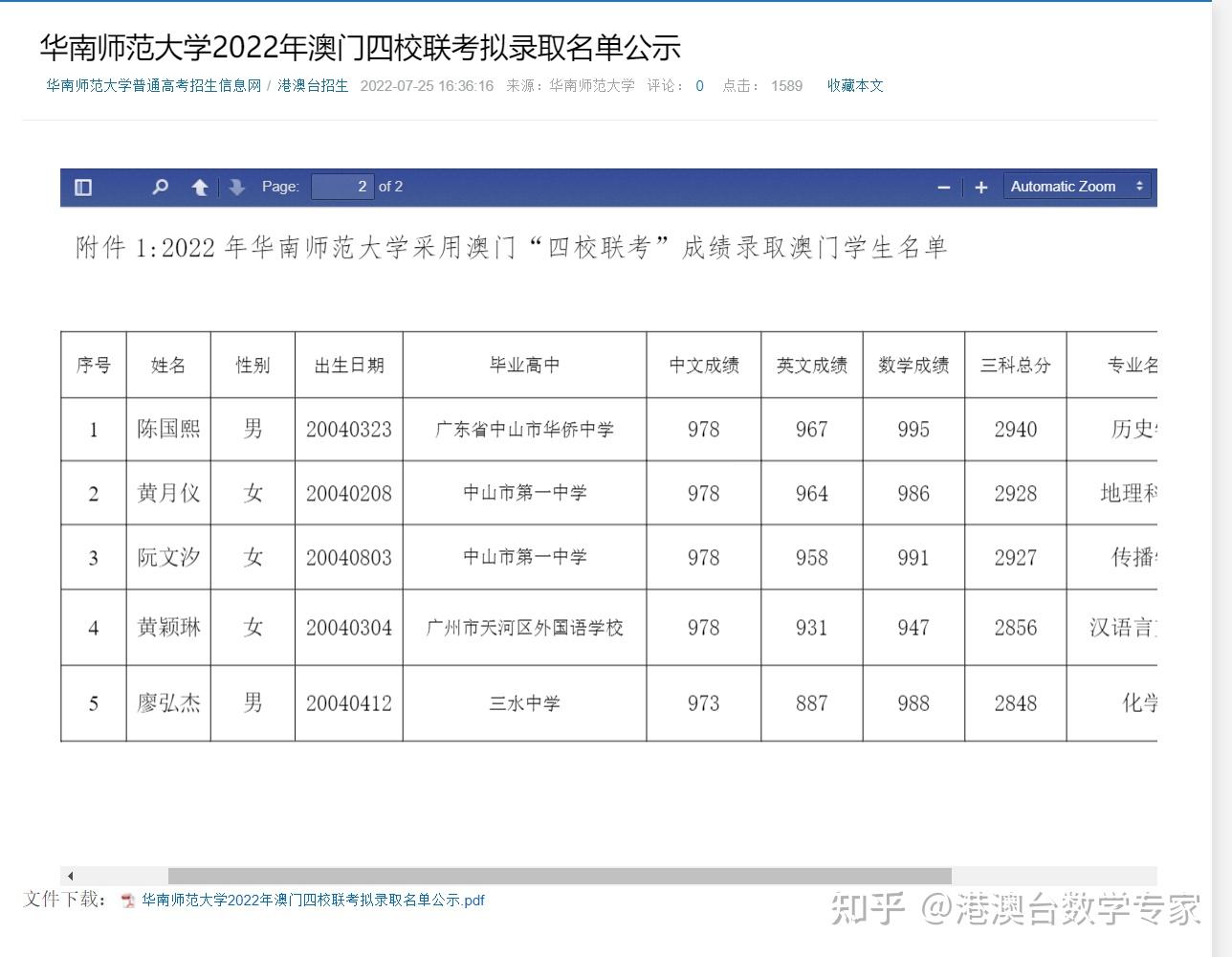
Task: Click the horizontal scrollbar thumb
Action: click(560, 876)
